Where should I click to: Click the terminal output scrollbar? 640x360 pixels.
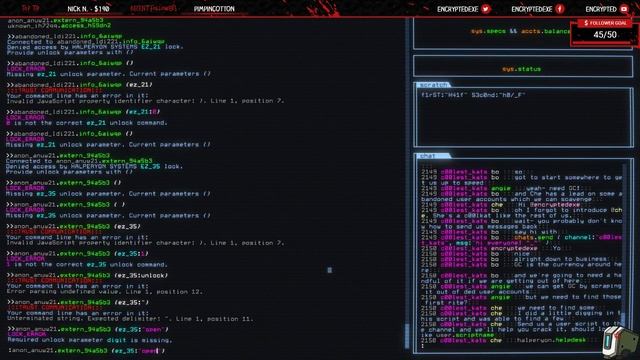(x=407, y=336)
